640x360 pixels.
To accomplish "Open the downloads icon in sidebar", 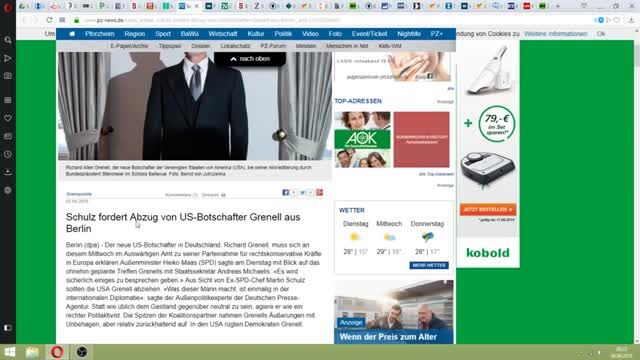I will tap(8, 172).
